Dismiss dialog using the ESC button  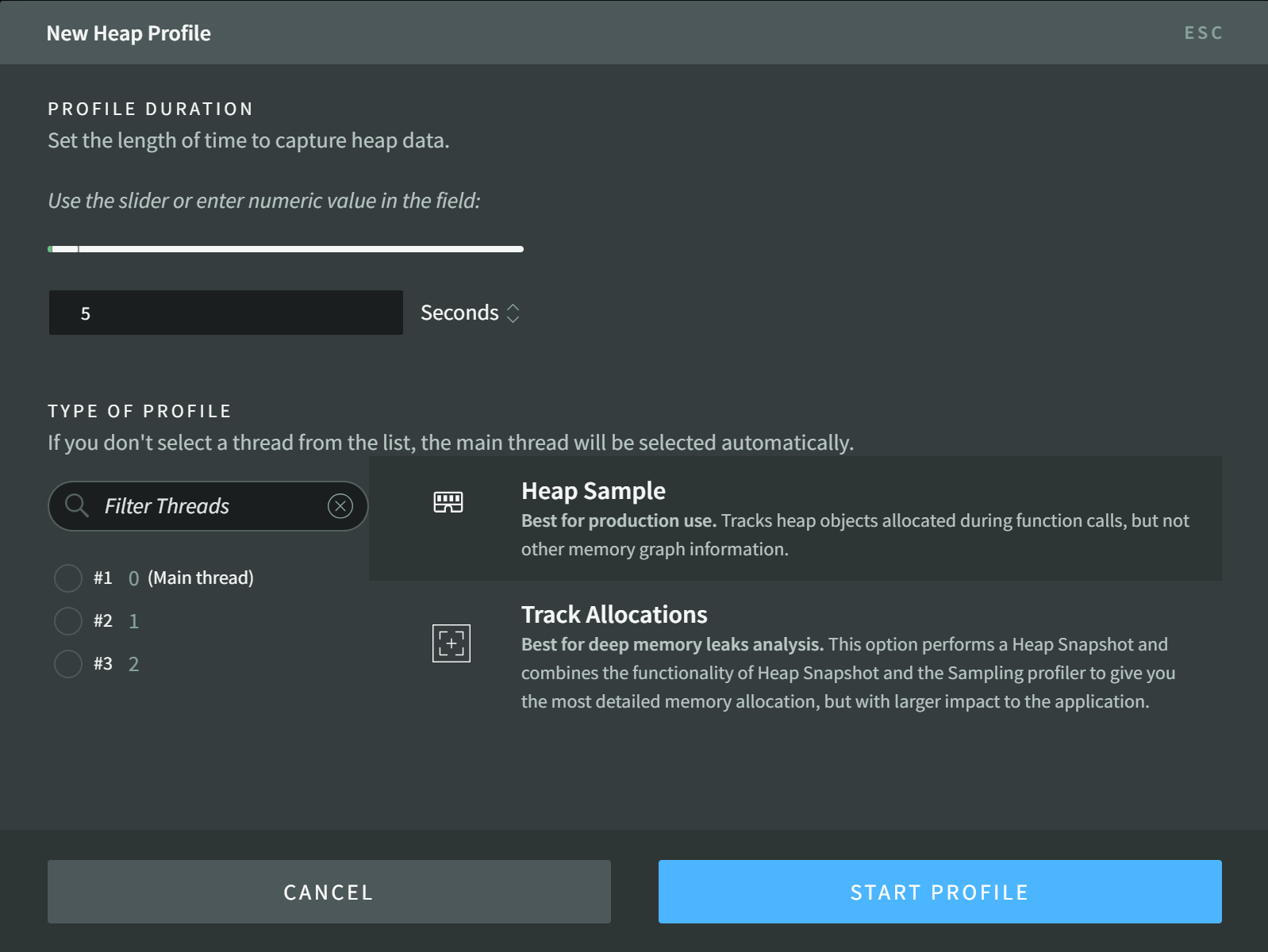(x=1203, y=33)
